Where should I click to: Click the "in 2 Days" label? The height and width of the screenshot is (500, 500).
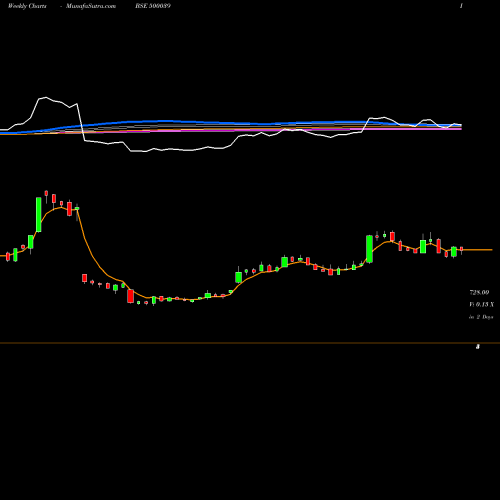point(481,317)
